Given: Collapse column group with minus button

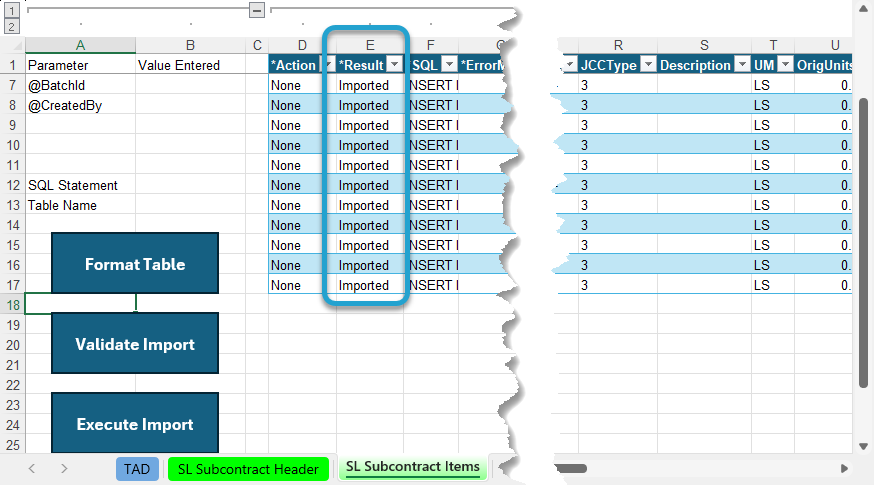Looking at the screenshot, I should [x=257, y=10].
